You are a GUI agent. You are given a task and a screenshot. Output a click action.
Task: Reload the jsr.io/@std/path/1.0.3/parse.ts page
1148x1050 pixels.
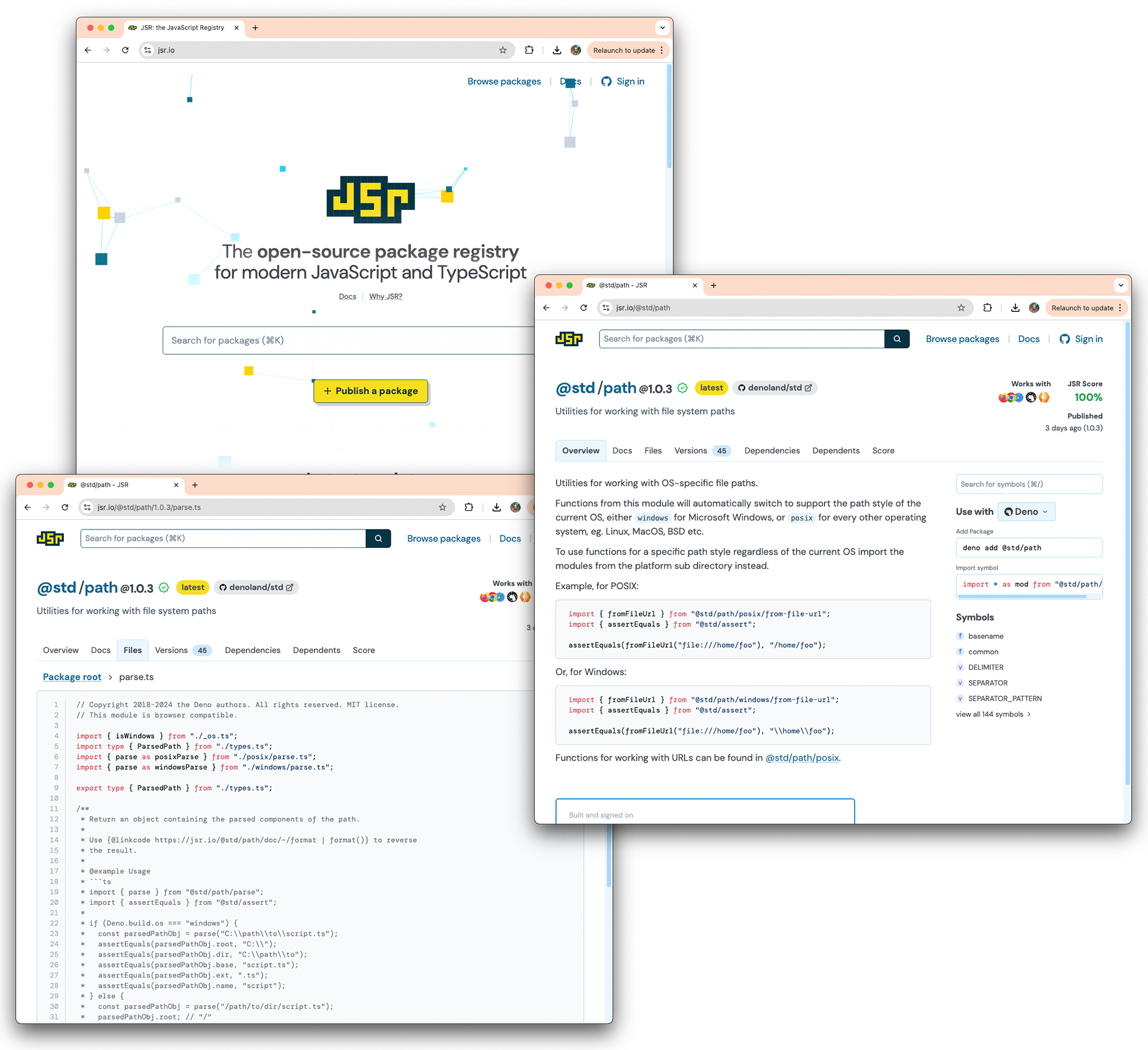65,507
